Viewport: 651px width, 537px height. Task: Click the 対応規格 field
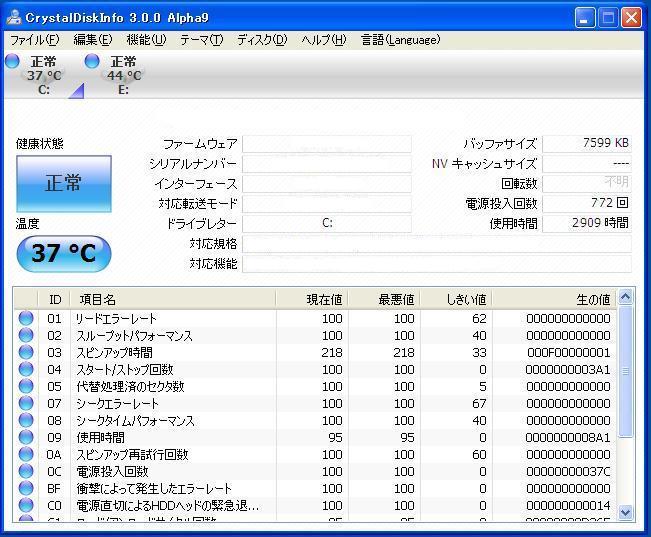click(x=437, y=243)
